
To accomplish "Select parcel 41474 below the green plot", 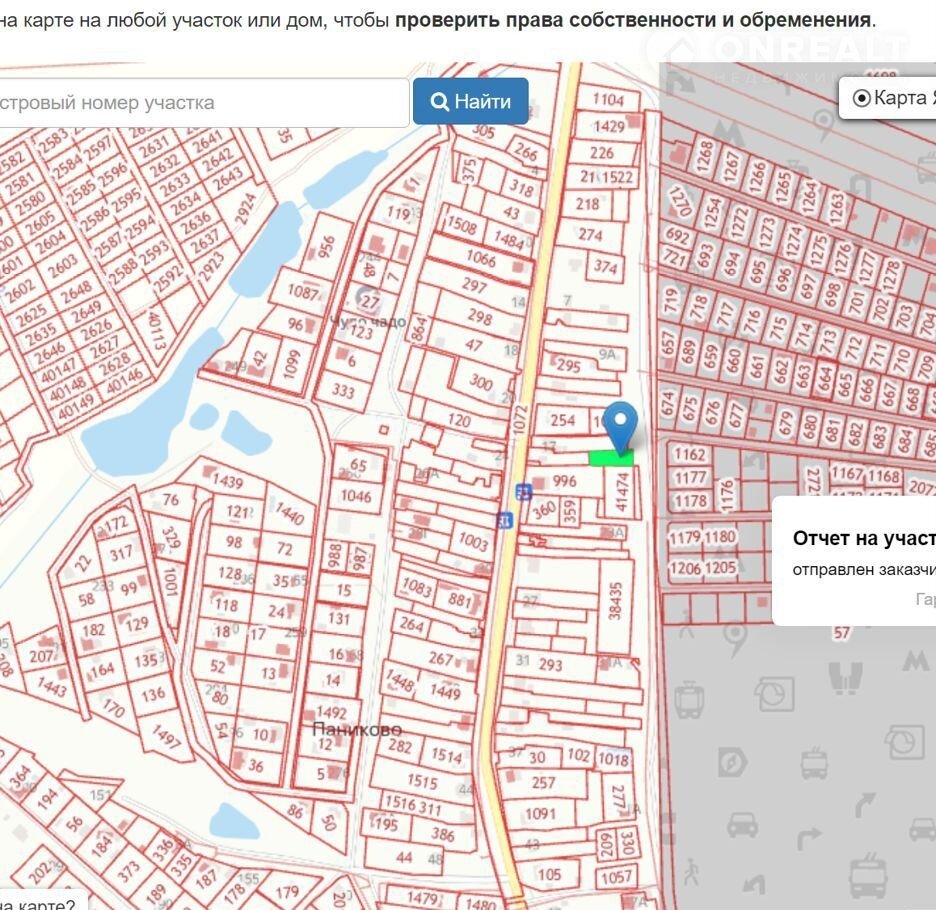I will [622, 493].
